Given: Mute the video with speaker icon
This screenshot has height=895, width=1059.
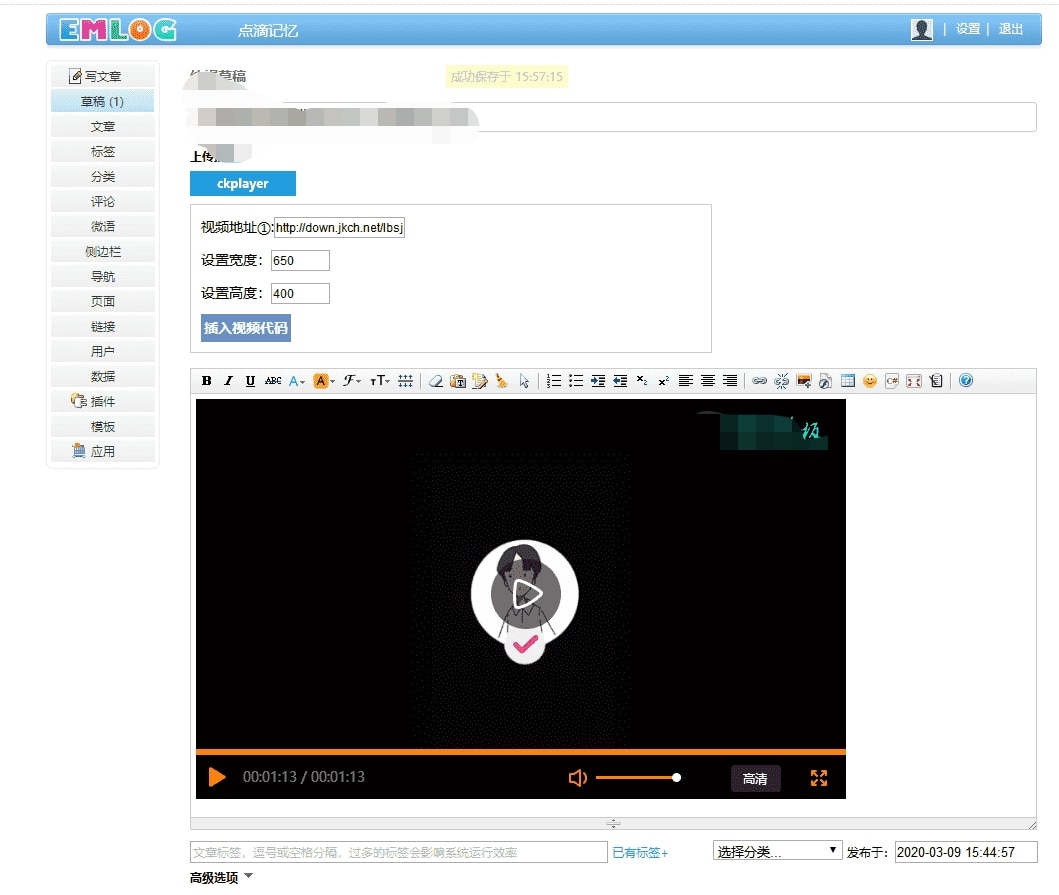Looking at the screenshot, I should pyautogui.click(x=577, y=778).
